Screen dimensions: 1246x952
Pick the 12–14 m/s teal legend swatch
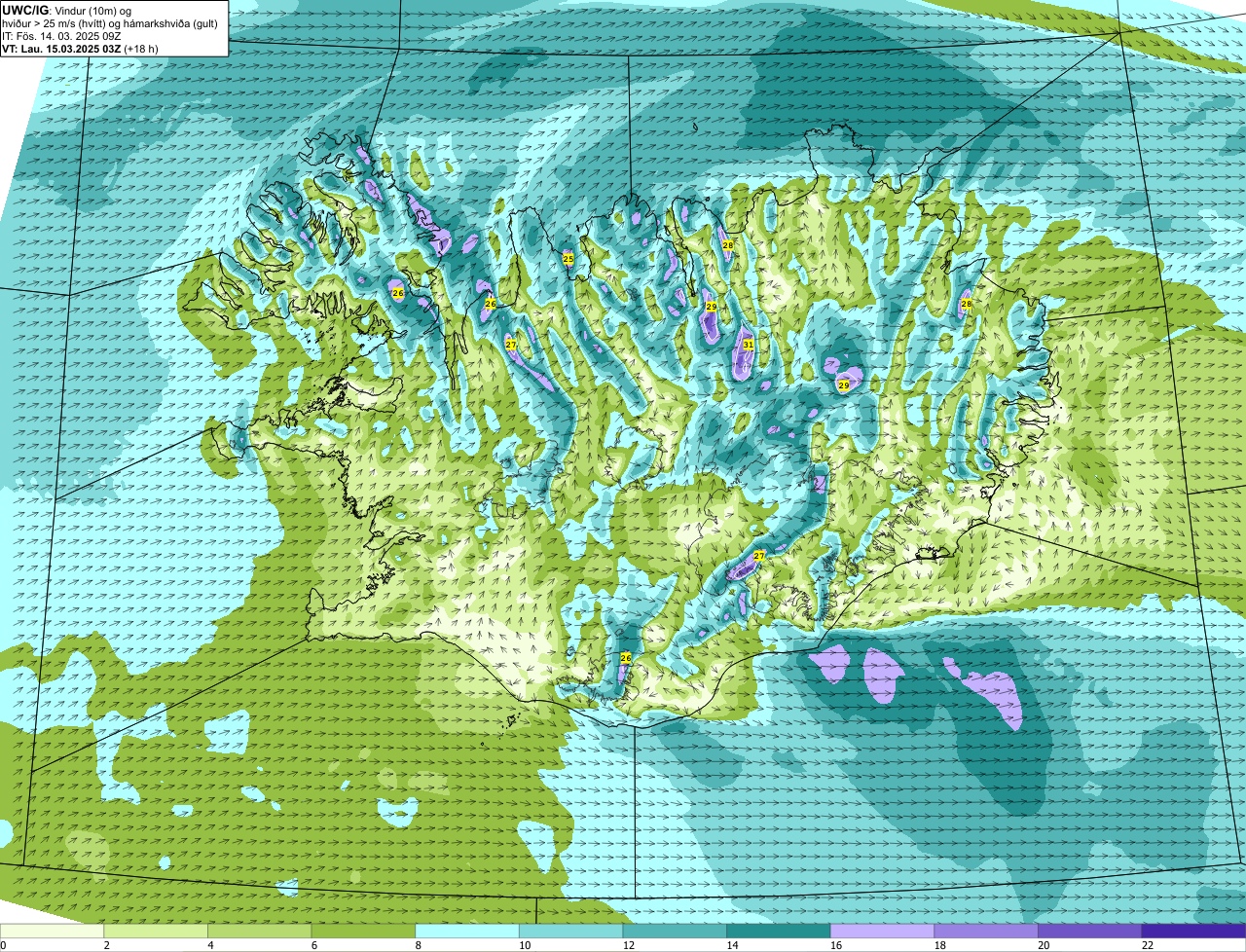click(675, 931)
